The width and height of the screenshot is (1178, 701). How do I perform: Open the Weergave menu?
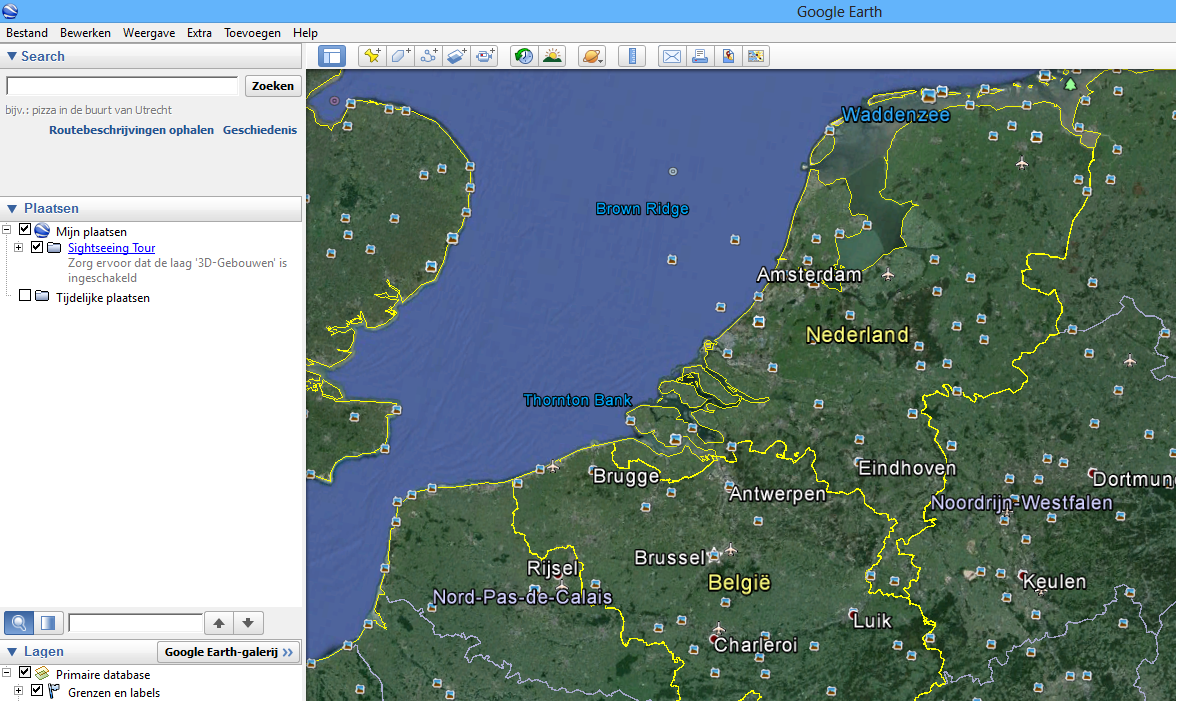149,33
